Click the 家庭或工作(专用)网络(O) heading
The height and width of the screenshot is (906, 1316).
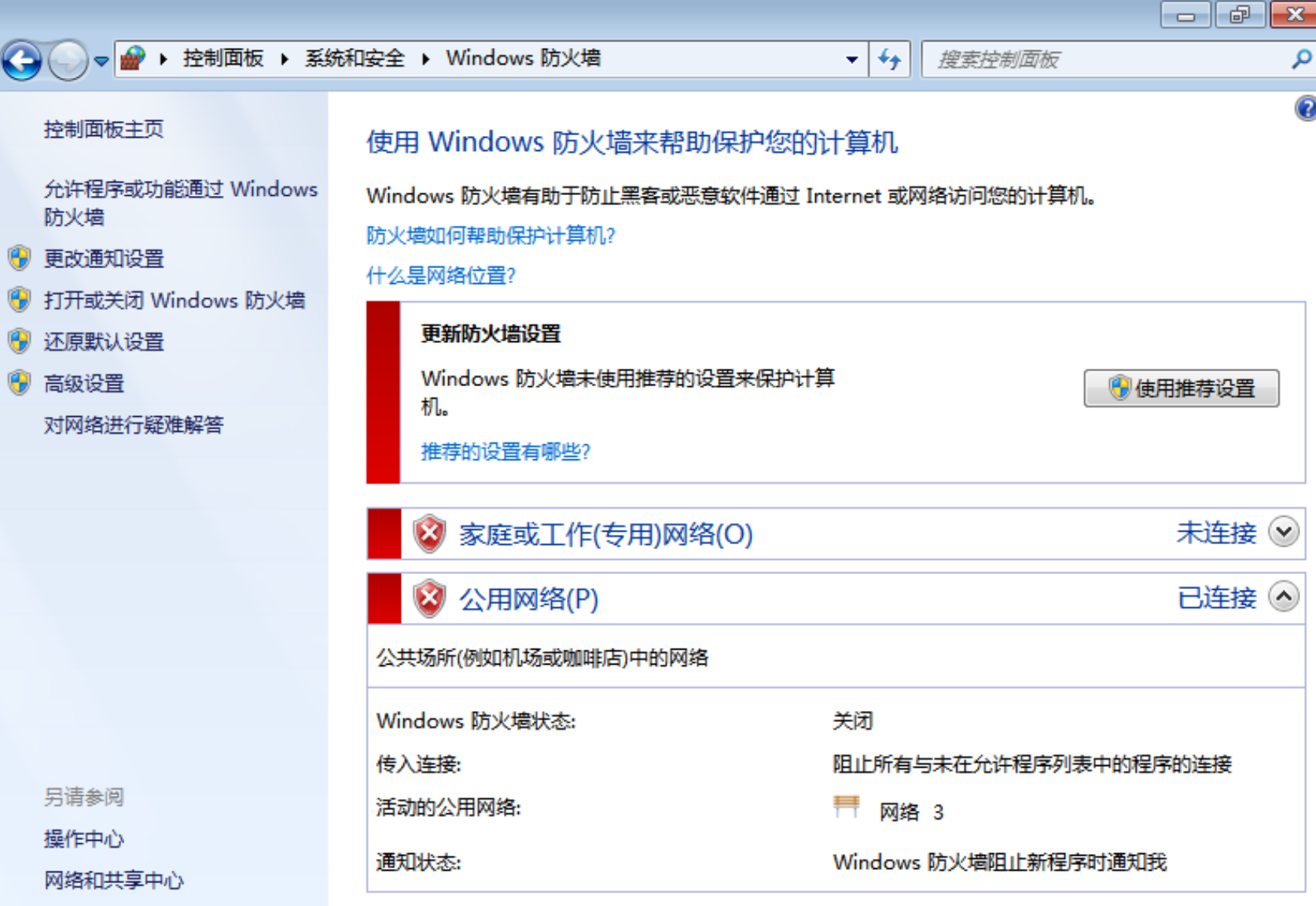606,535
